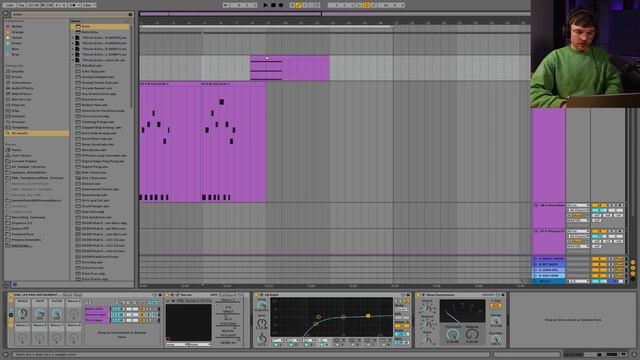Expand the second file result below the Echo folders

pos(73,43)
